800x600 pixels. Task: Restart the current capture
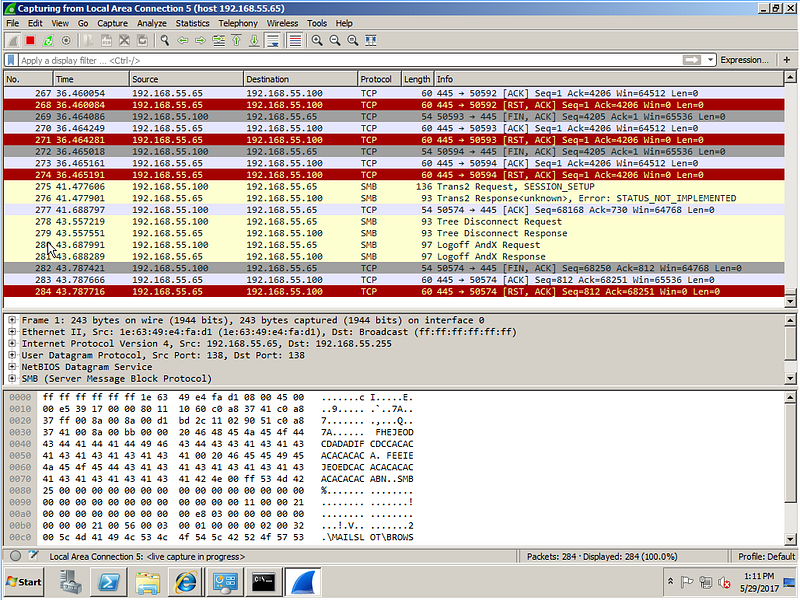(x=48, y=41)
